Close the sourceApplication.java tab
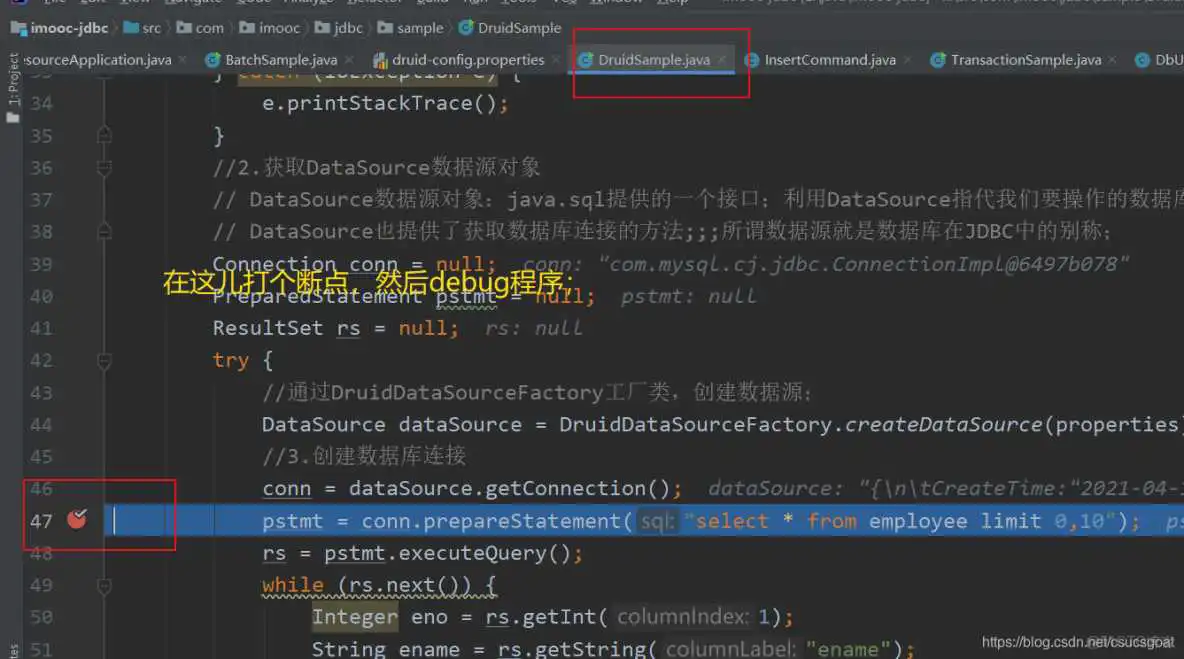Screen dimensions: 1184x659 click(183, 60)
